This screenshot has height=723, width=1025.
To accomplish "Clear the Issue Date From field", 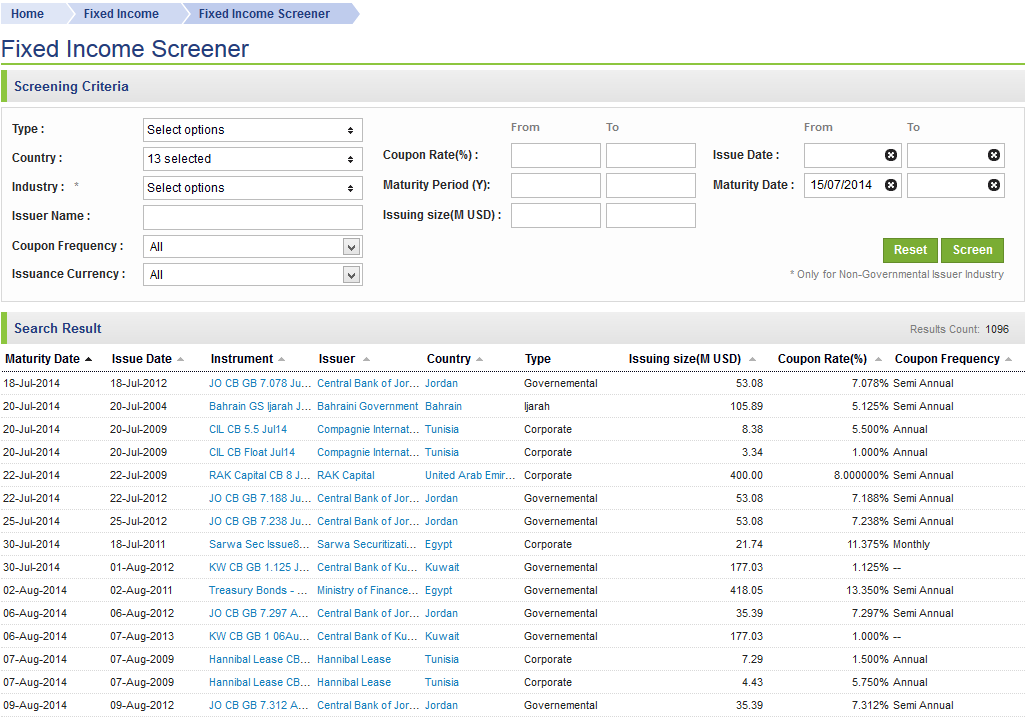I will coord(890,155).
